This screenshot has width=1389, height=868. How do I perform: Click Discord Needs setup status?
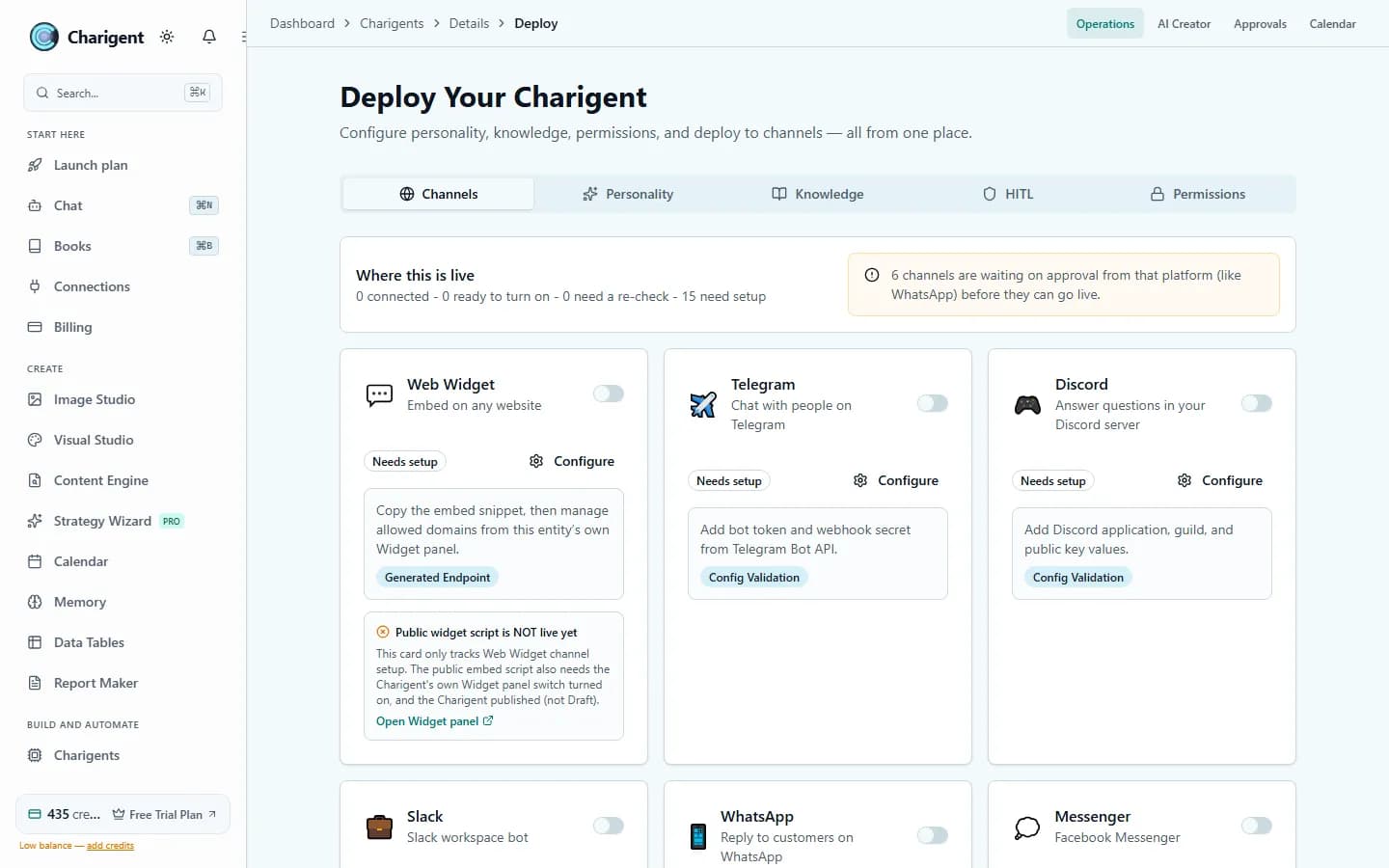click(x=1053, y=481)
